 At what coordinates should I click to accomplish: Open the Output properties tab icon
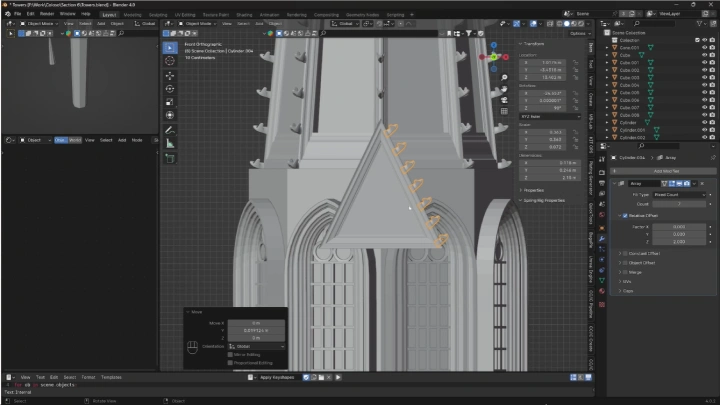[602, 183]
